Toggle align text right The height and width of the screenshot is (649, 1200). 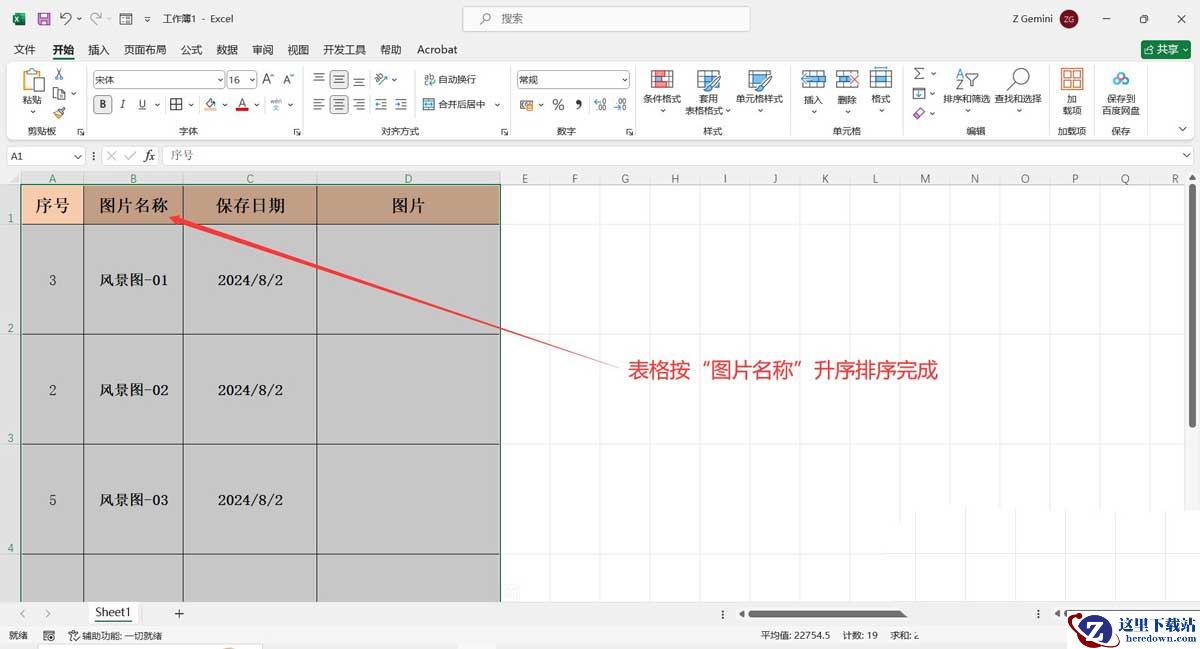coord(359,104)
